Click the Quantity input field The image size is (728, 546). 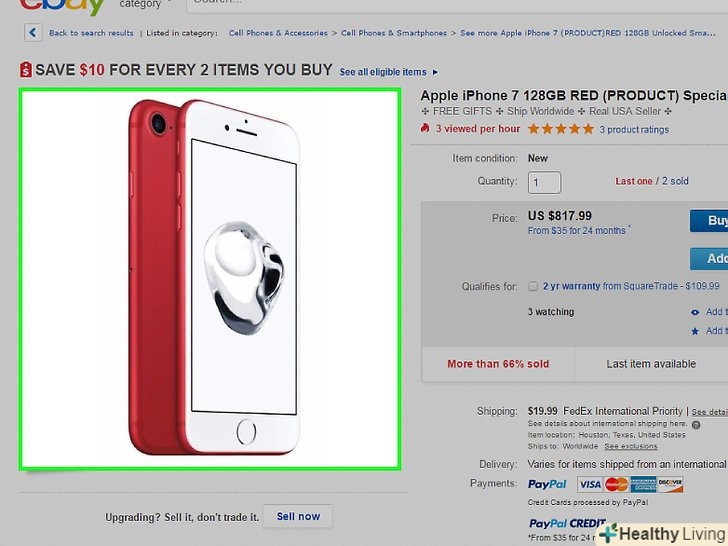click(x=545, y=182)
